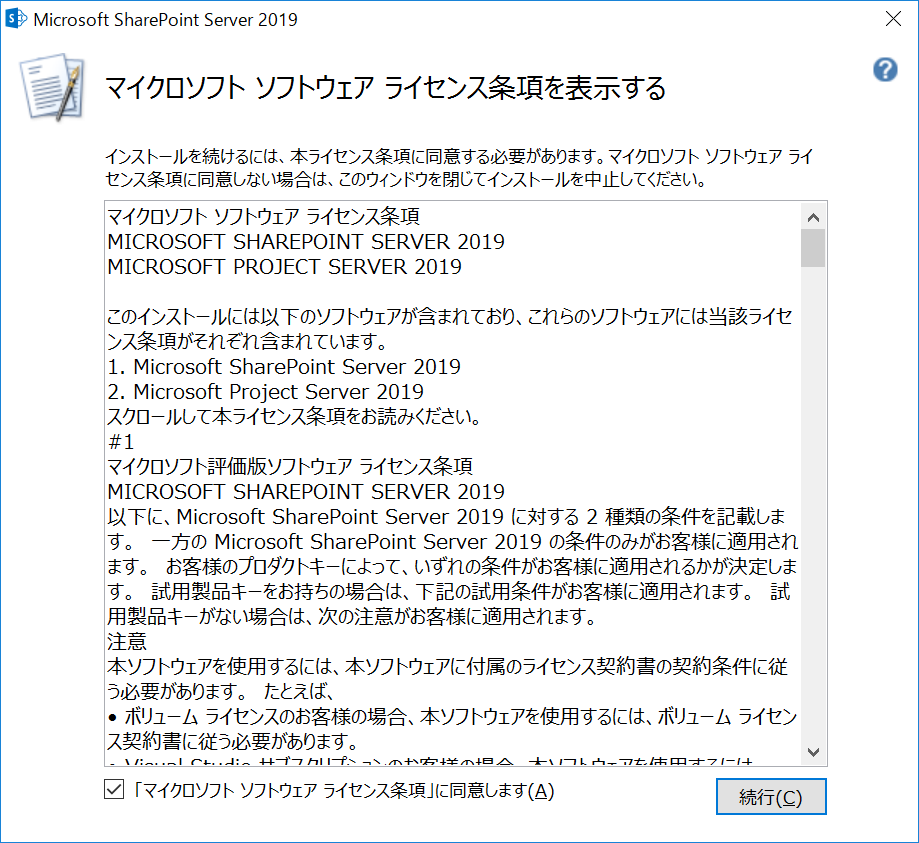
Task: Click line "1. Microsoft SharePoint Server 2019"
Action: [x=284, y=366]
